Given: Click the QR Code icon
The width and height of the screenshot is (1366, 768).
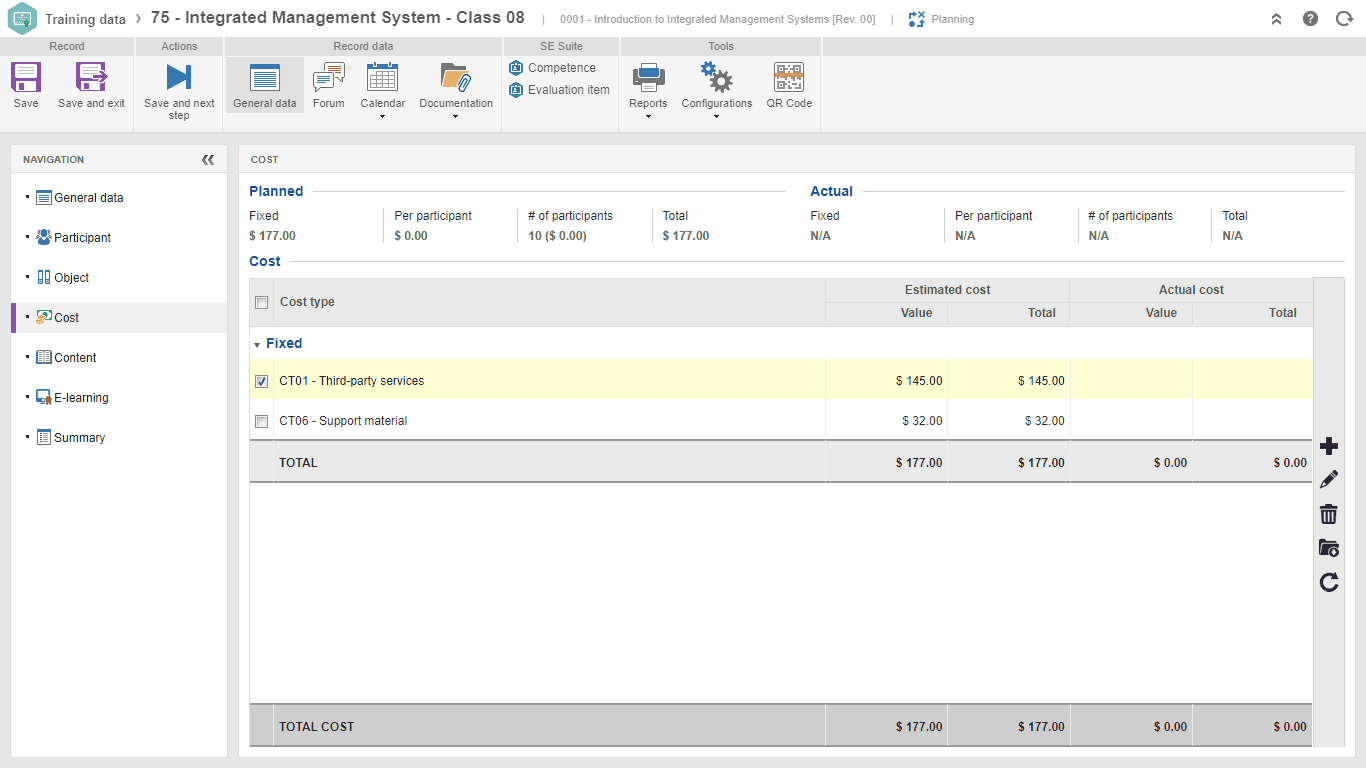Looking at the screenshot, I should point(789,77).
